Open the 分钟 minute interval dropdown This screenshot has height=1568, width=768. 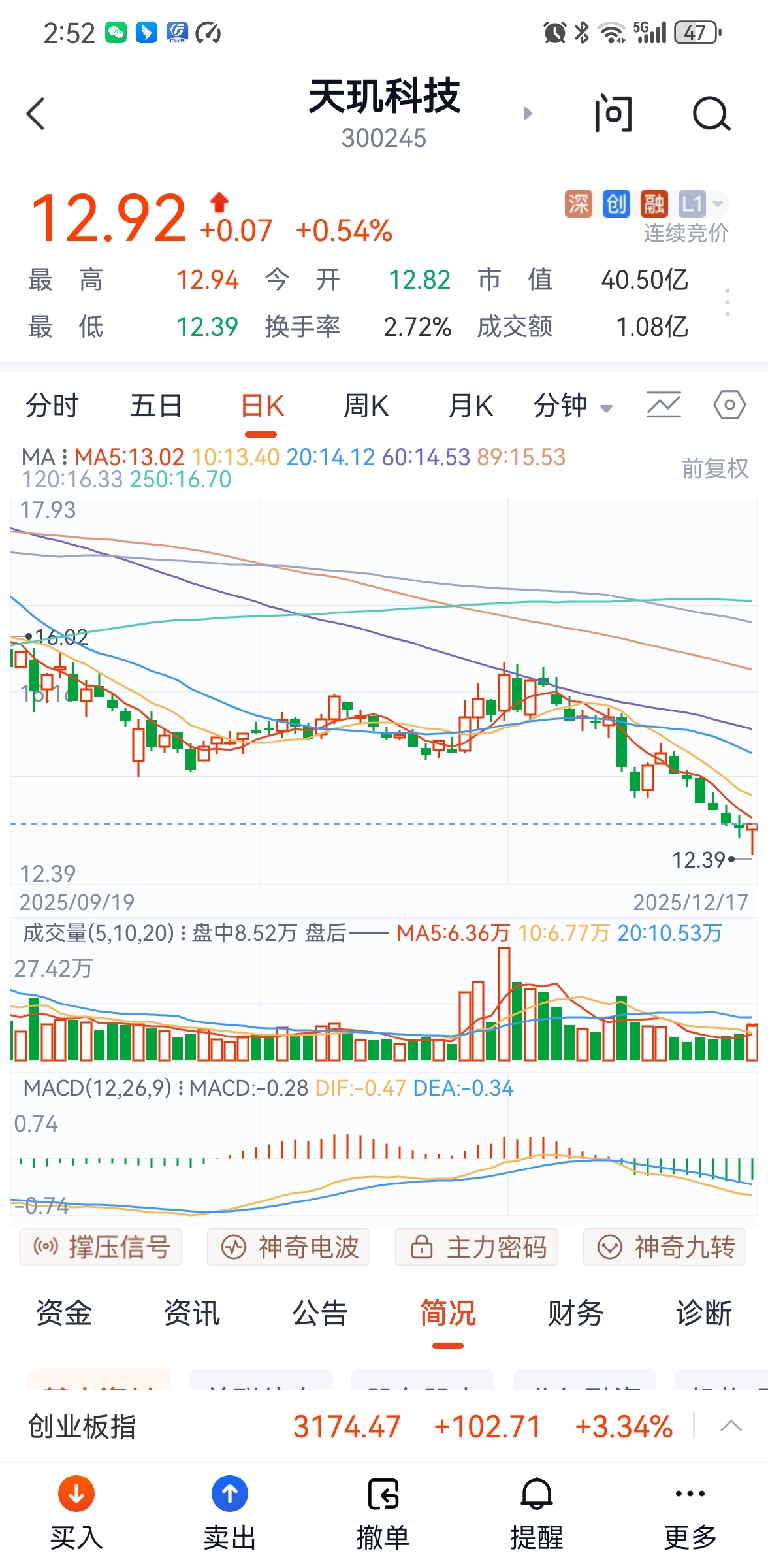click(573, 406)
